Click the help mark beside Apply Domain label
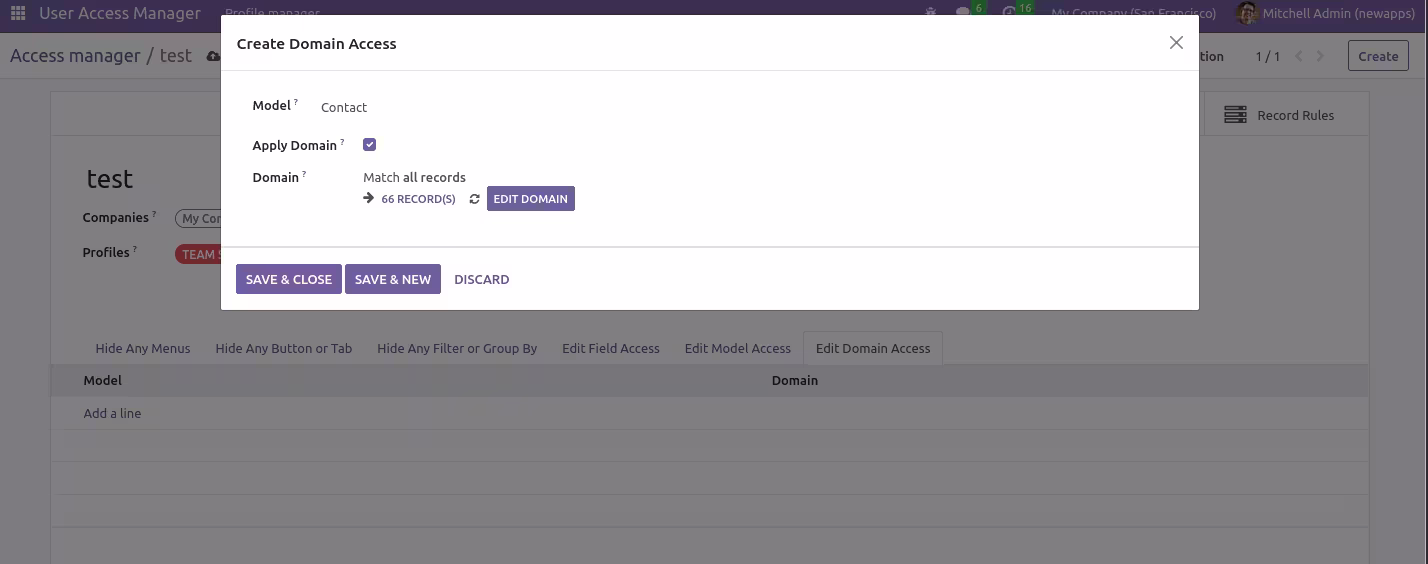 point(342,142)
